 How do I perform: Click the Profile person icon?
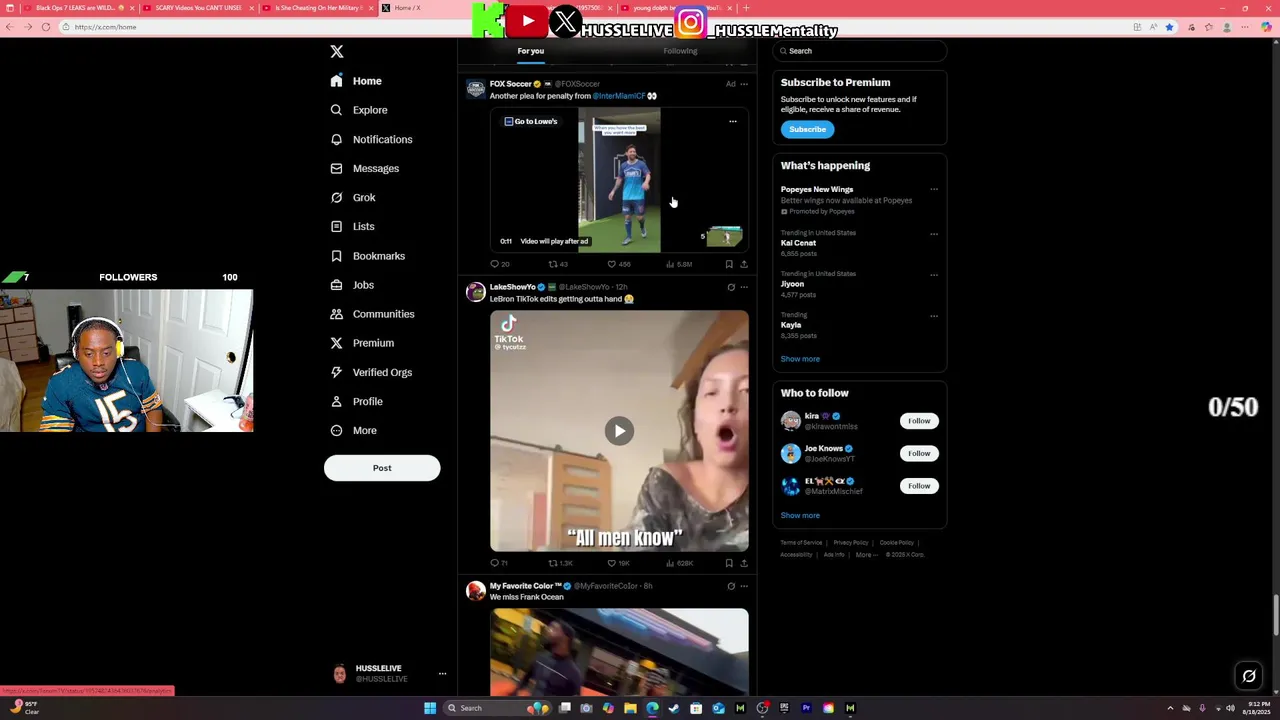coord(336,401)
